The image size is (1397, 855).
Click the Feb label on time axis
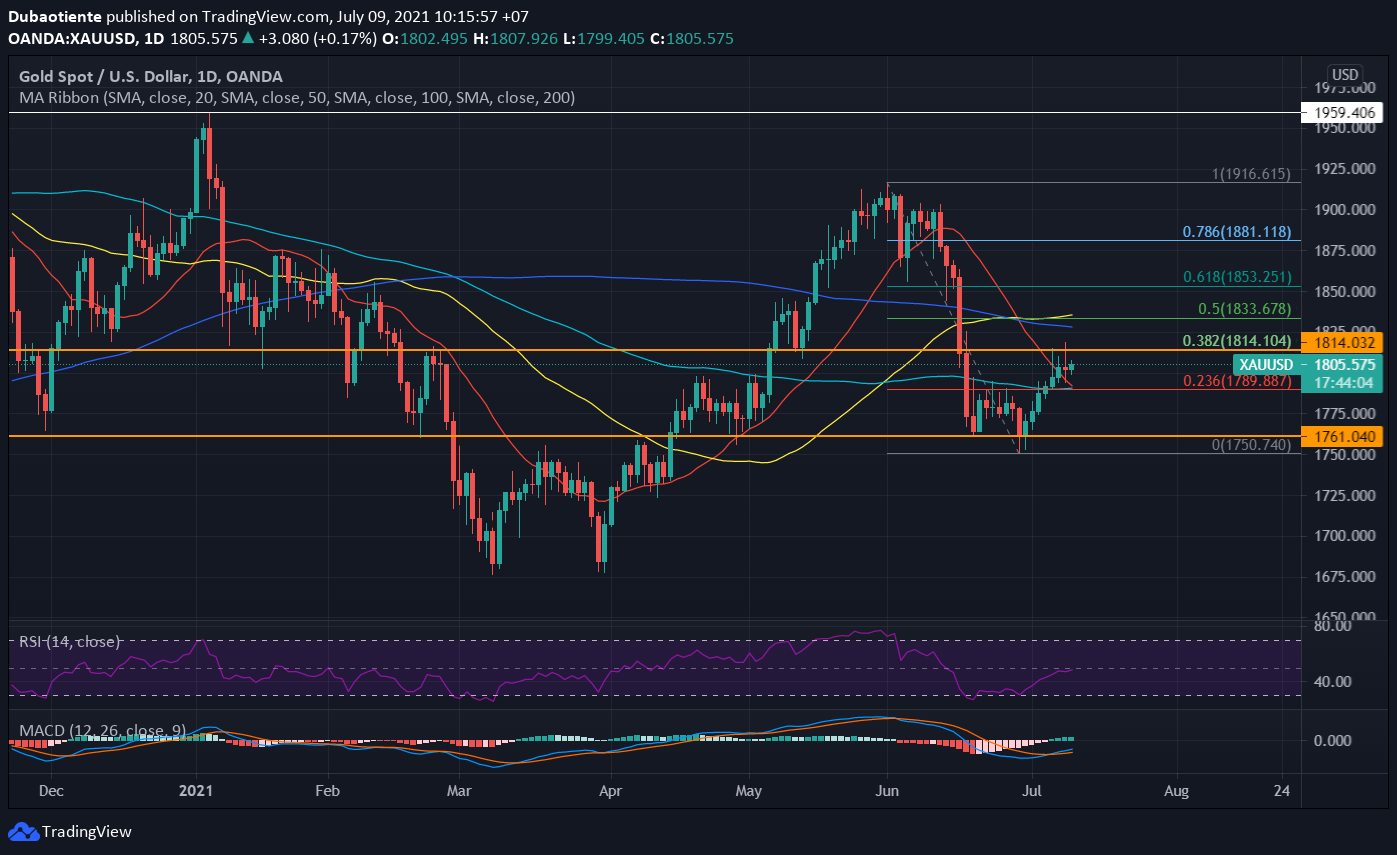point(328,791)
